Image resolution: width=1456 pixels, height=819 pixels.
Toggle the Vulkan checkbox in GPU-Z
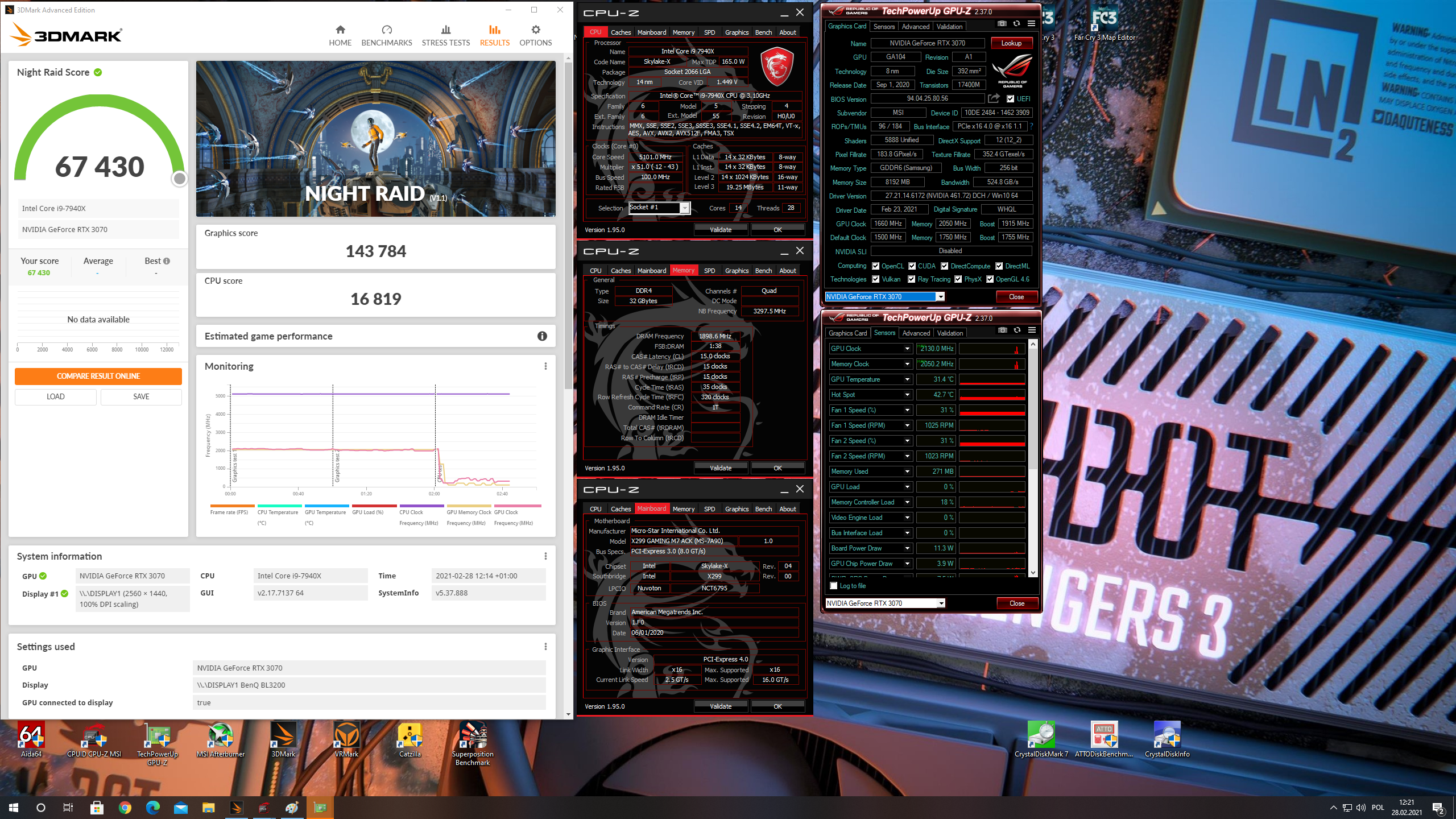pyautogui.click(x=876, y=279)
